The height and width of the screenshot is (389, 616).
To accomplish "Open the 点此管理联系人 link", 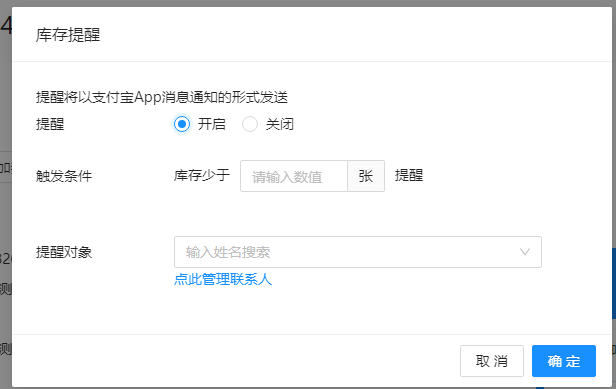I will (x=223, y=279).
